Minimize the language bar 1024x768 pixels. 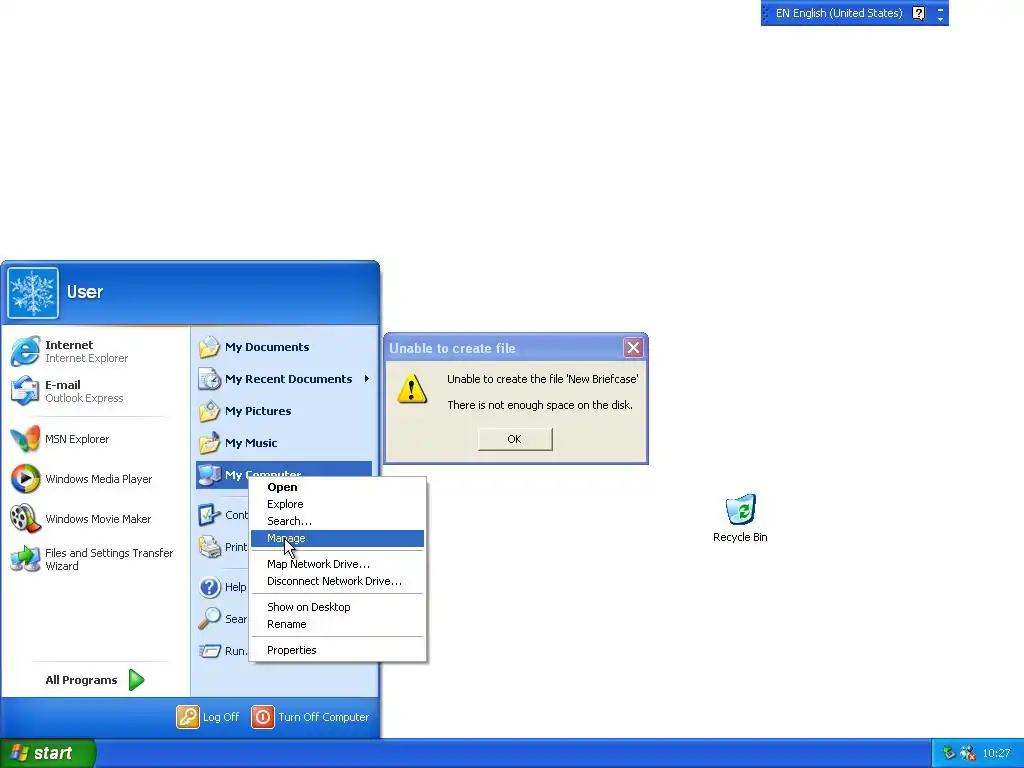(940, 8)
